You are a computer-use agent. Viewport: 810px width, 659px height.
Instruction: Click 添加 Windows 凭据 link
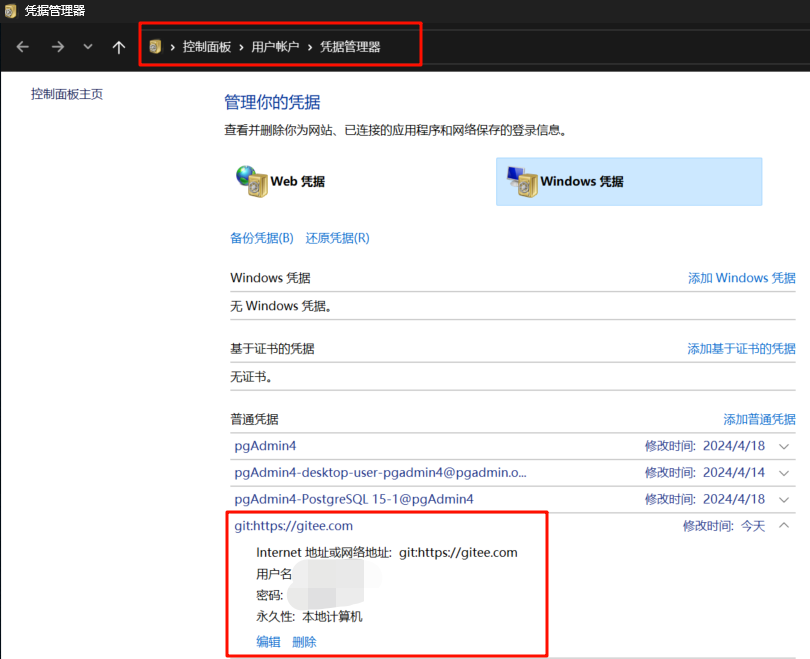pyautogui.click(x=741, y=278)
